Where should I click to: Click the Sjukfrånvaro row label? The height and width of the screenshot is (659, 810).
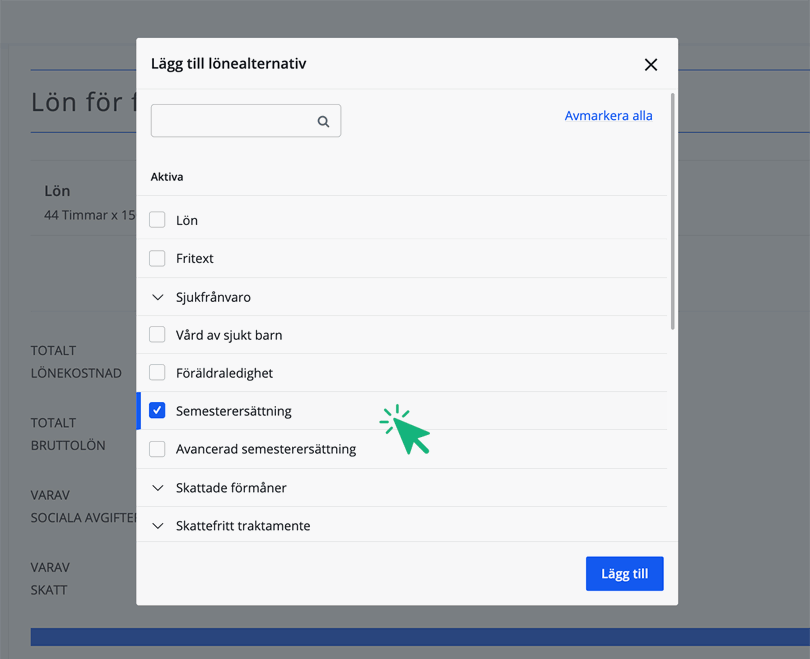pos(213,297)
